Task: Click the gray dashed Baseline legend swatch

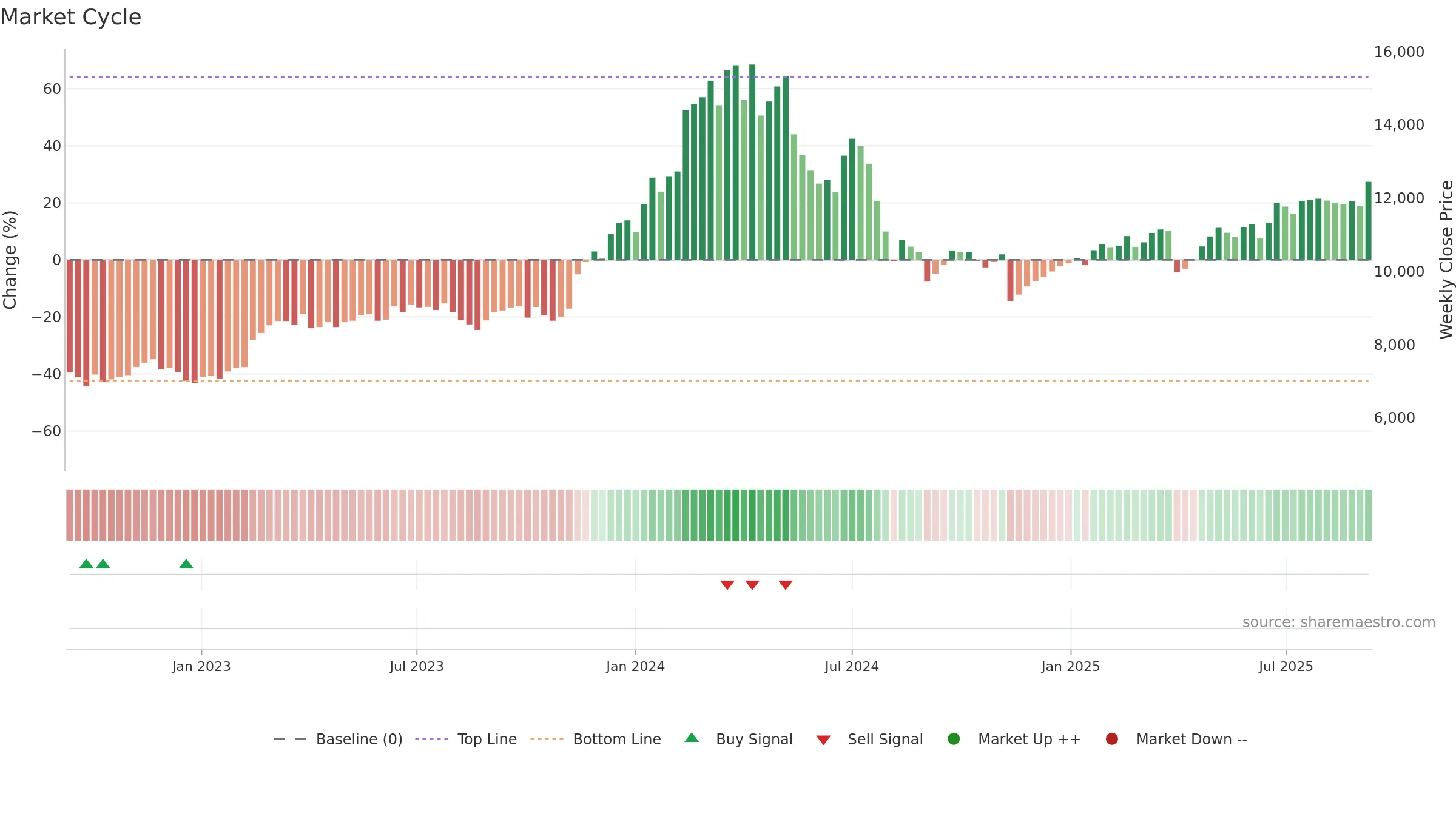Action: click(290, 739)
